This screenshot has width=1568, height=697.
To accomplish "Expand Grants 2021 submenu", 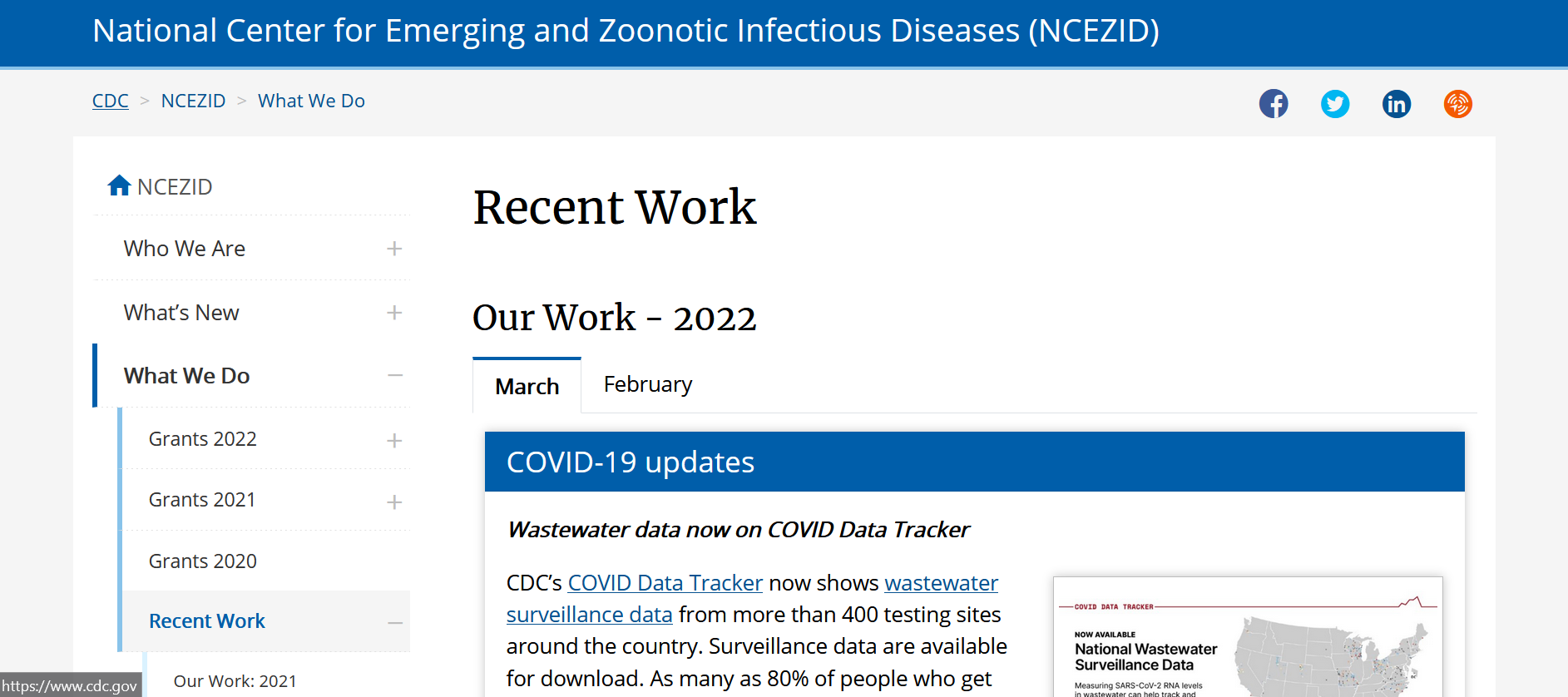I will point(394,502).
